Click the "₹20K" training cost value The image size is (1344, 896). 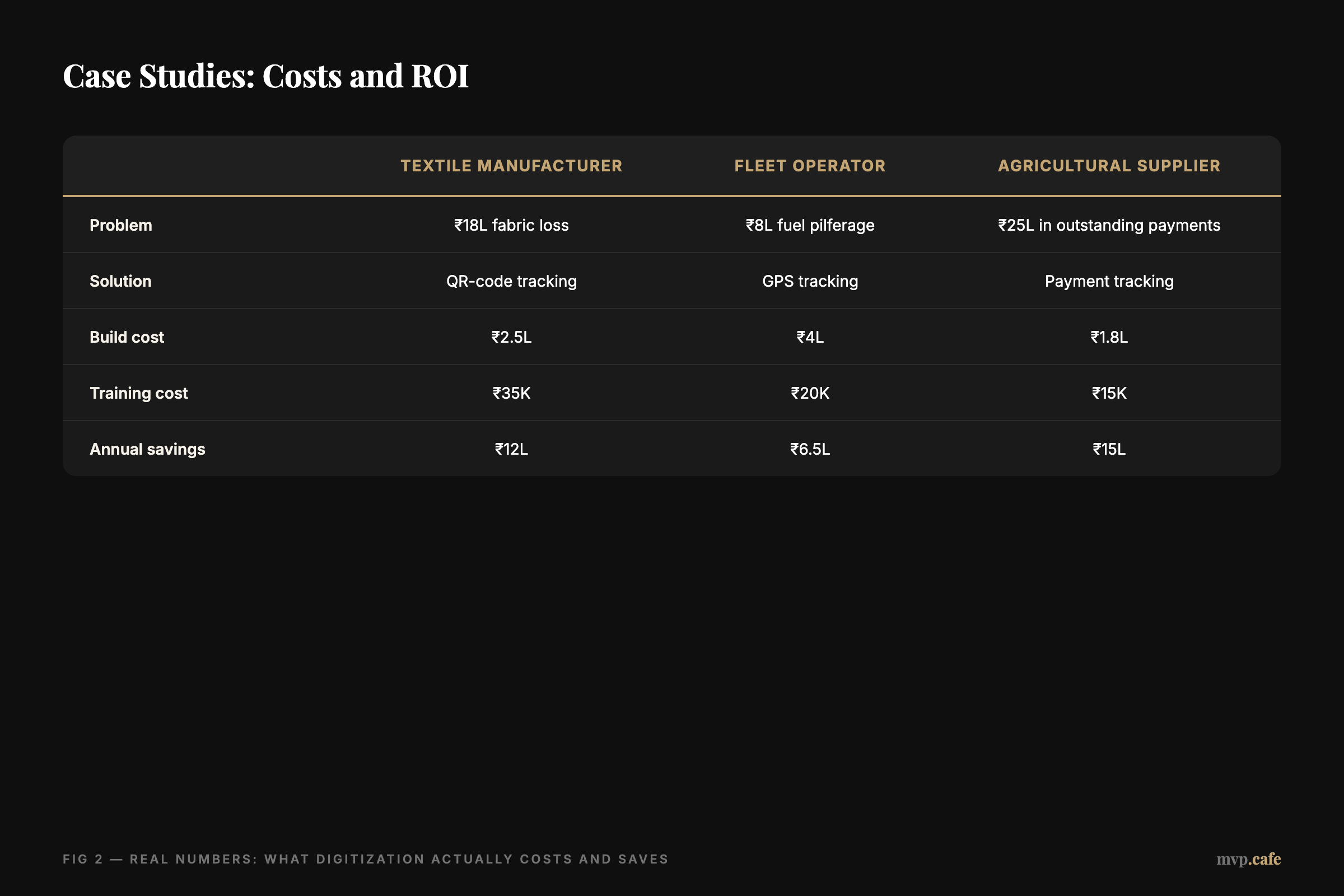[810, 393]
